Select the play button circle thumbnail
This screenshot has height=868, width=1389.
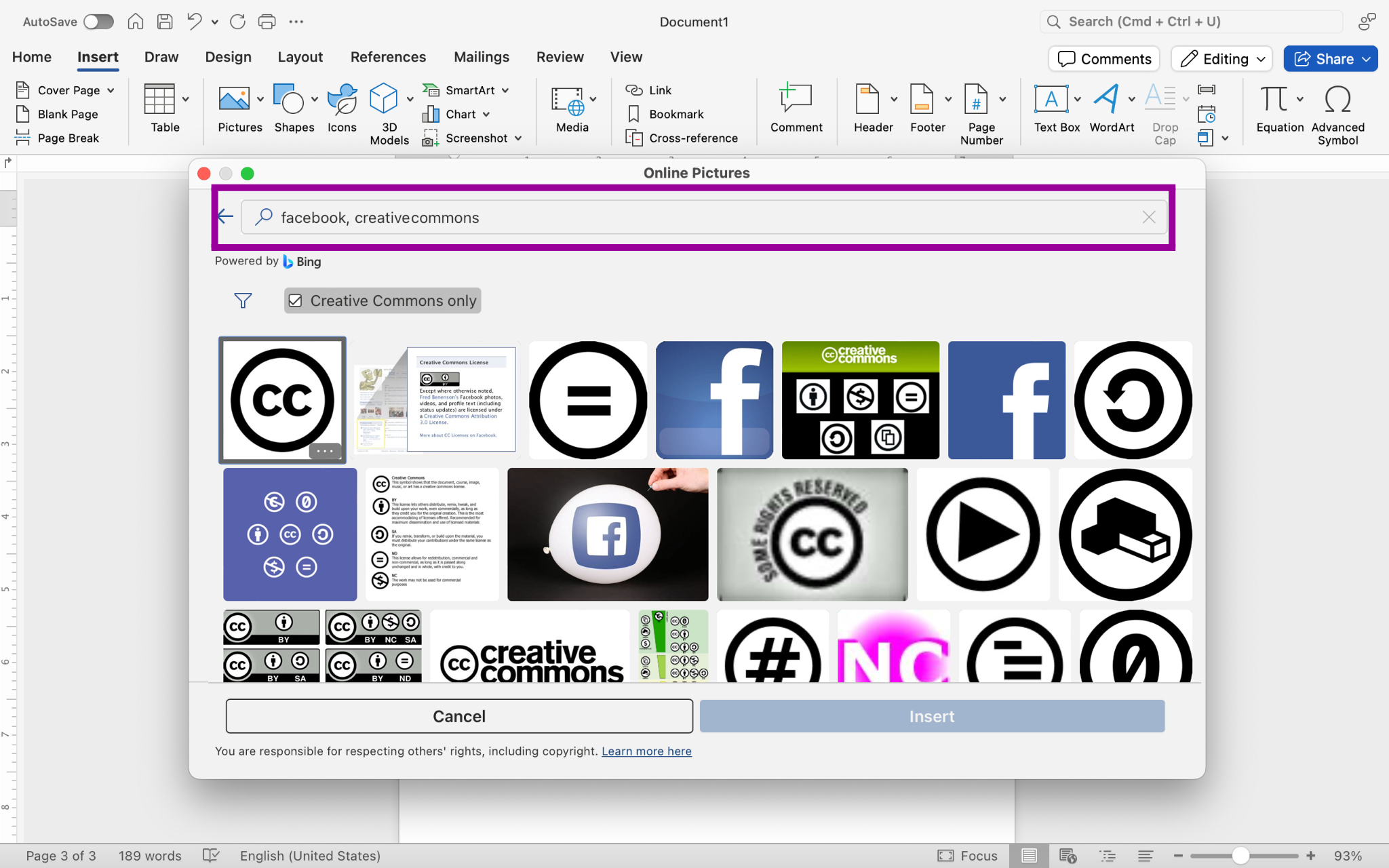[x=983, y=534]
